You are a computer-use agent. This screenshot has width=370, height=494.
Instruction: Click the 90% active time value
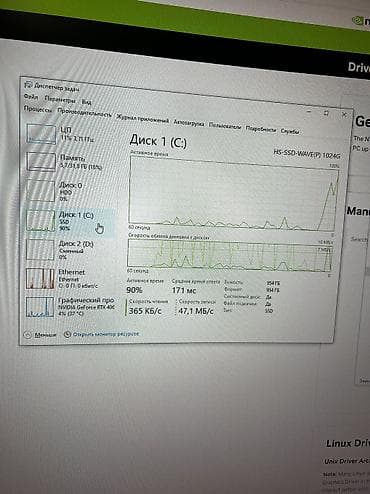pos(134,290)
